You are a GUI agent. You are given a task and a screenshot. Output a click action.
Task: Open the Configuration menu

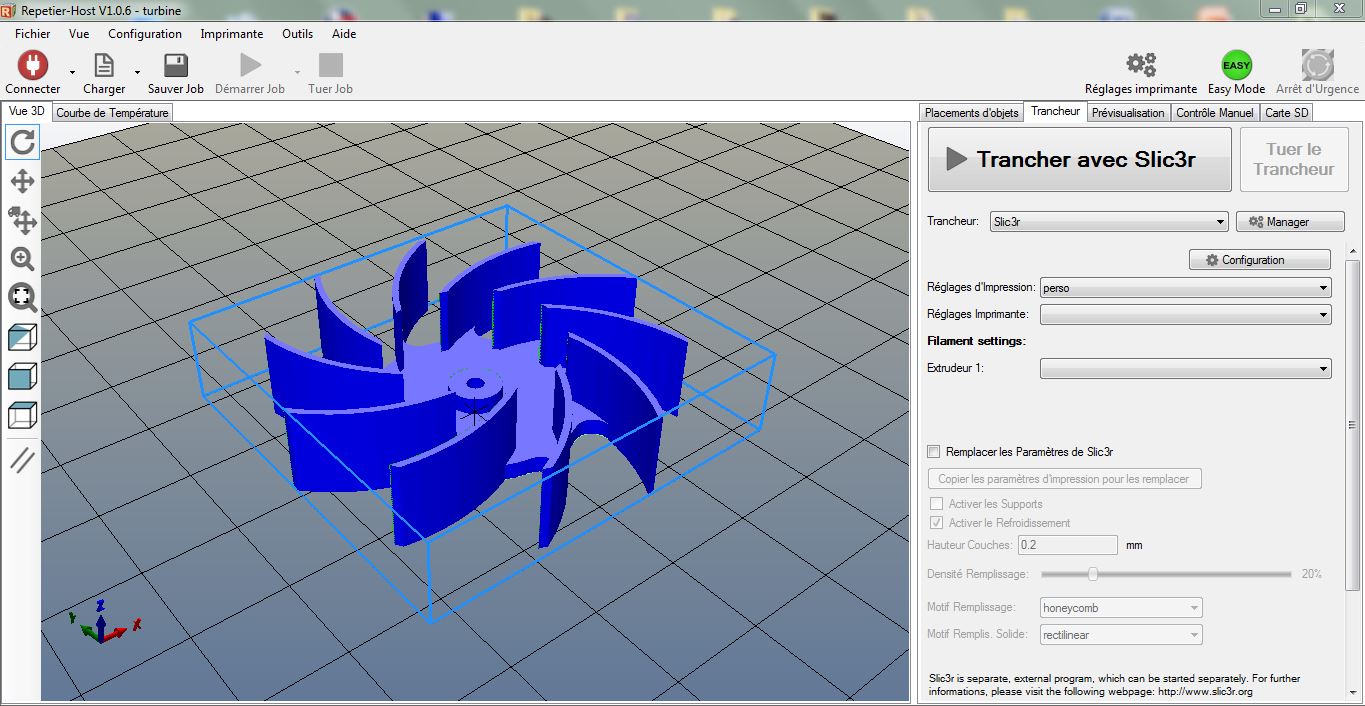pos(145,33)
